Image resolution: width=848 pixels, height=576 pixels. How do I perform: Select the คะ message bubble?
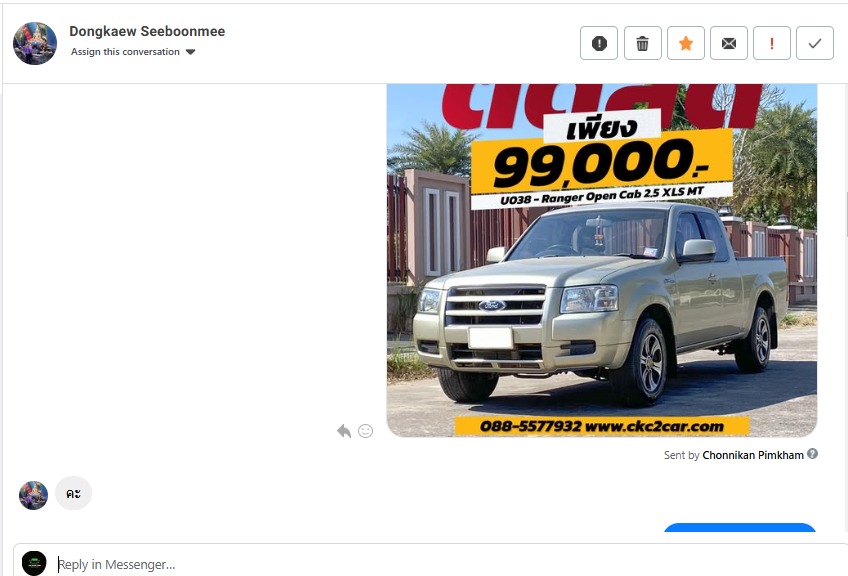pos(74,493)
